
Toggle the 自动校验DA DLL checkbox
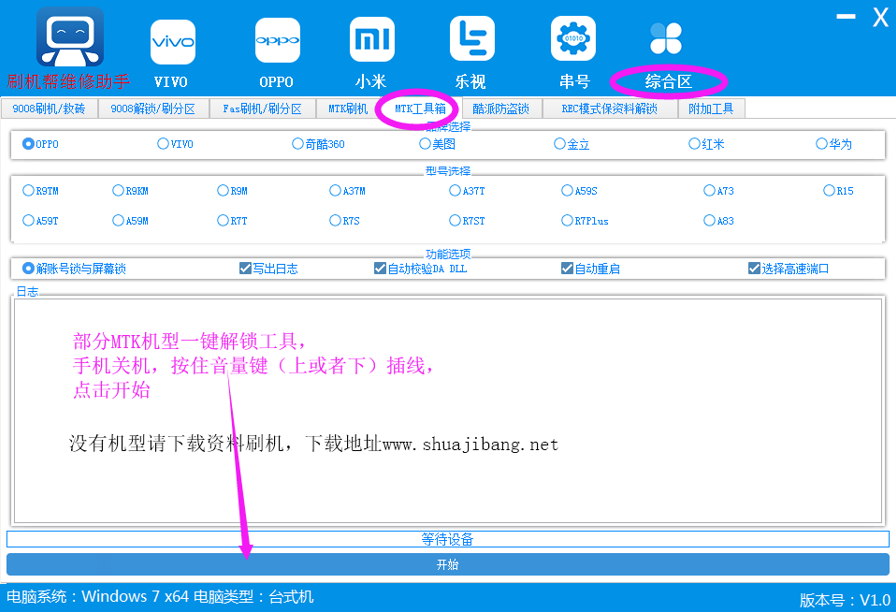(380, 269)
